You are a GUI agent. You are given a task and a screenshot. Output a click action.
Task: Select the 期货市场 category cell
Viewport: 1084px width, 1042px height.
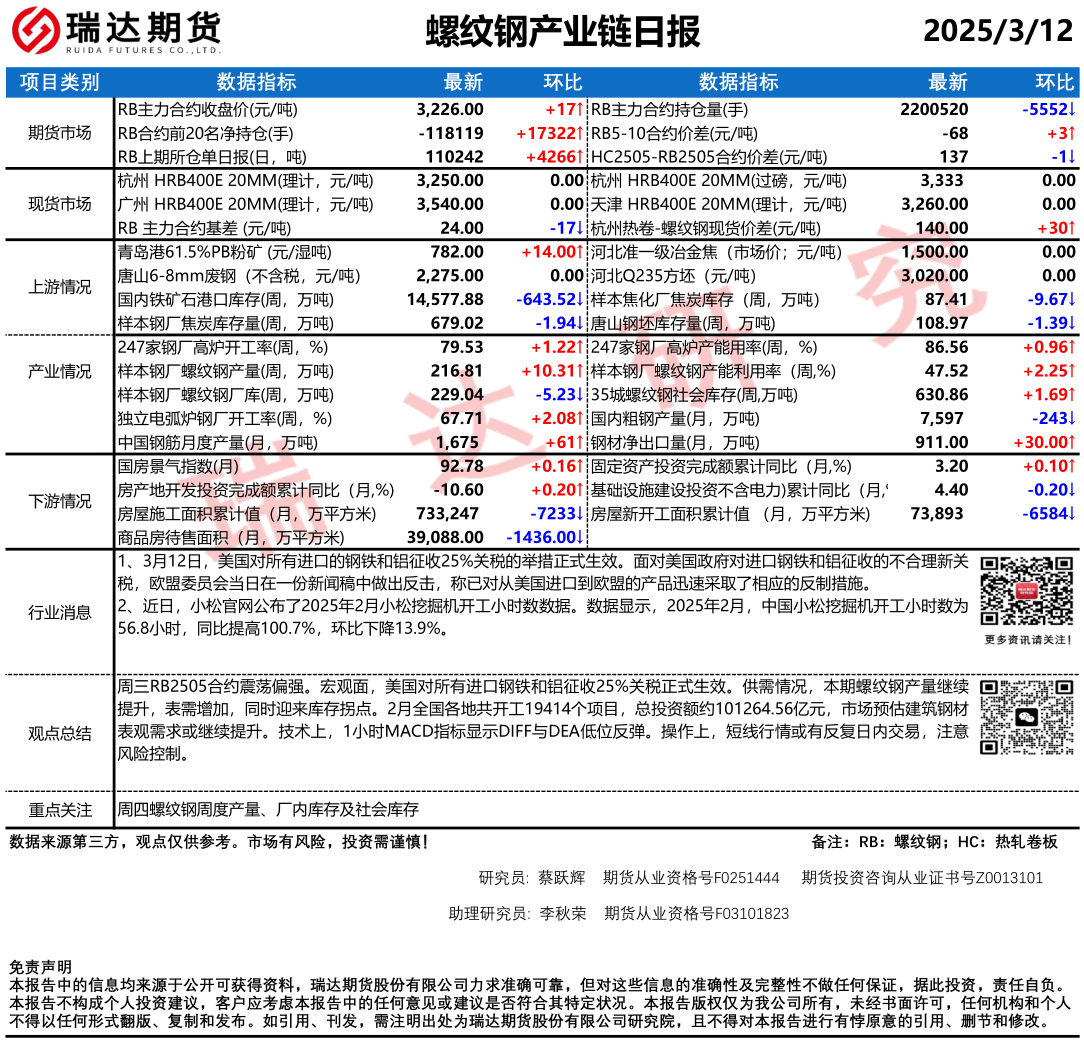tap(59, 133)
